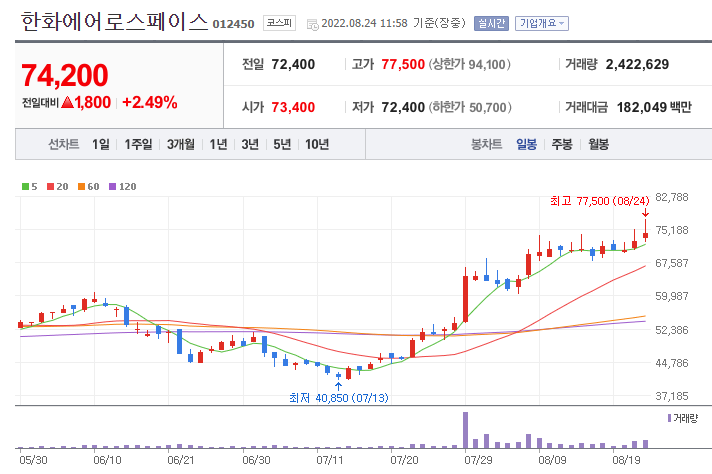The image size is (712, 474).
Task: Click the 고가 value 77,500
Action: [x=403, y=64]
